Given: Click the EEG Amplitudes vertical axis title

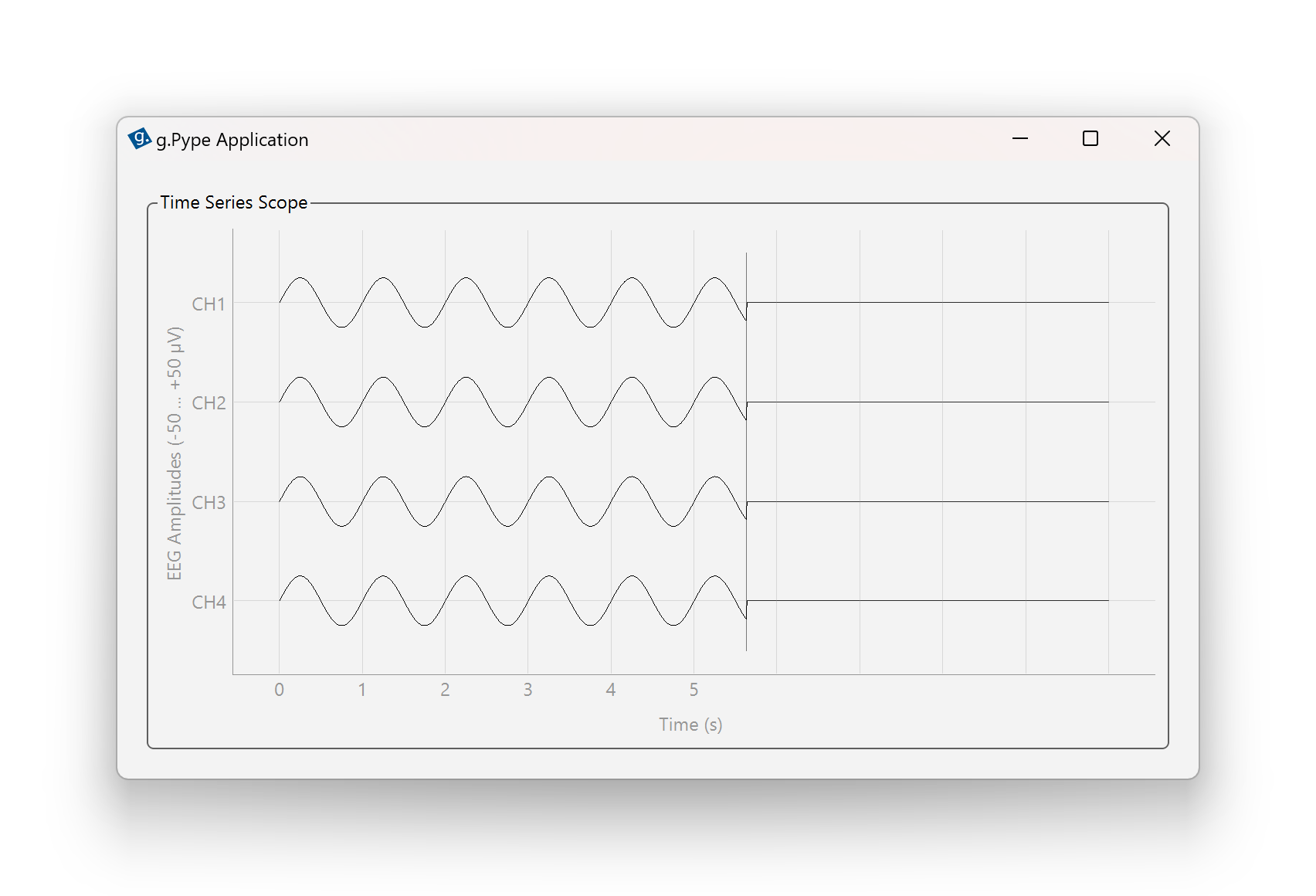Looking at the screenshot, I should coord(175,453).
